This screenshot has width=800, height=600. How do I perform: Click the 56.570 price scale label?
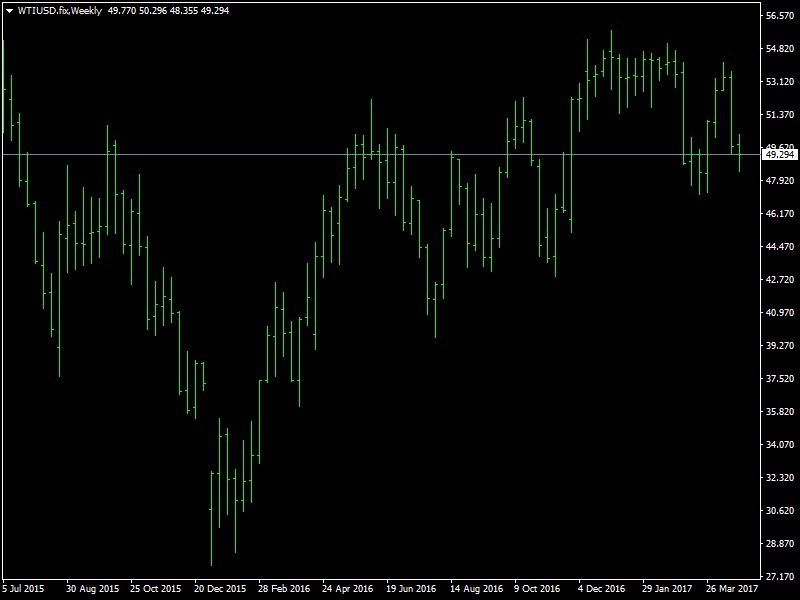(780, 16)
